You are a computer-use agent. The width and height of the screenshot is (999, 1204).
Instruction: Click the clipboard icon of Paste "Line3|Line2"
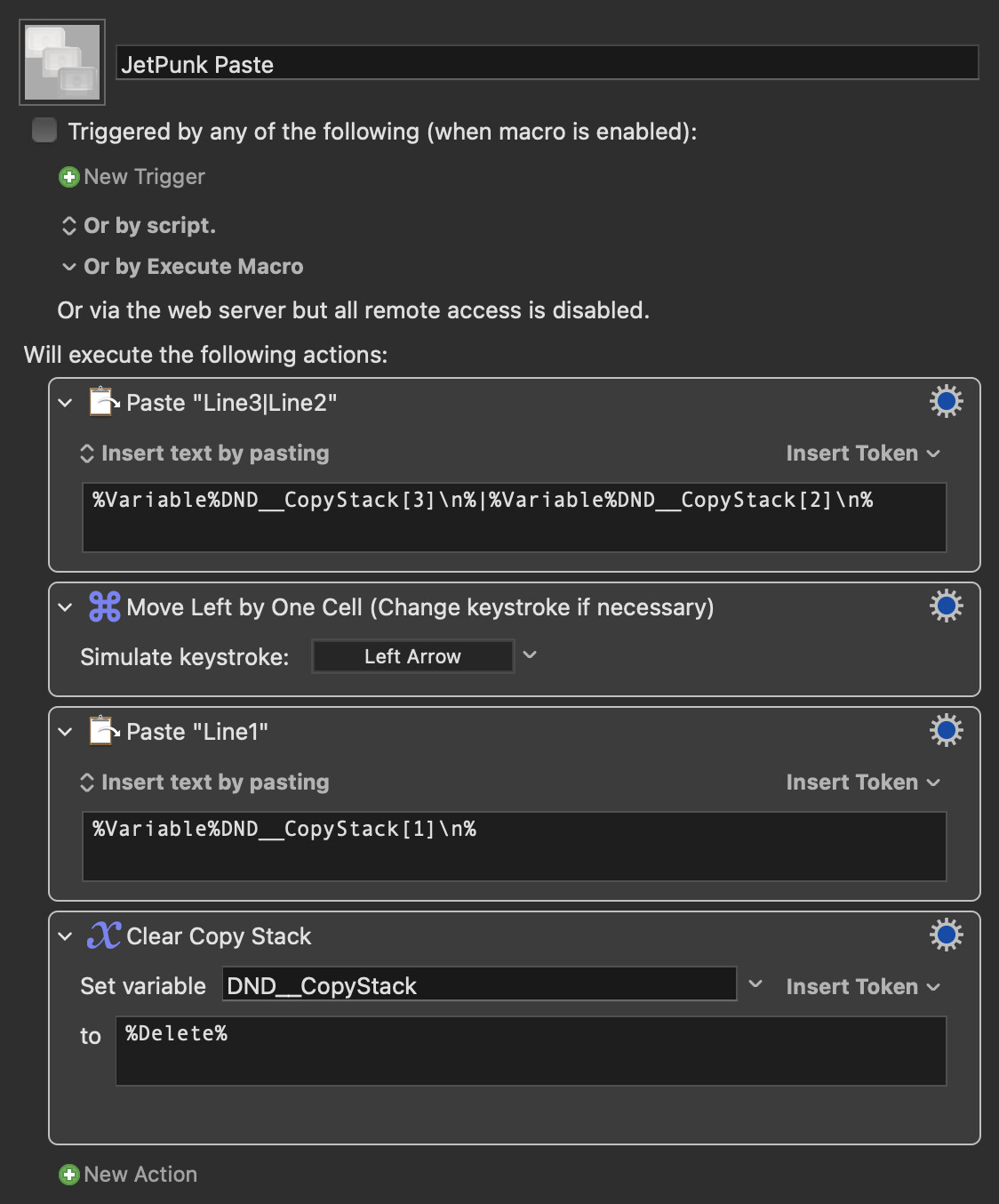click(104, 402)
